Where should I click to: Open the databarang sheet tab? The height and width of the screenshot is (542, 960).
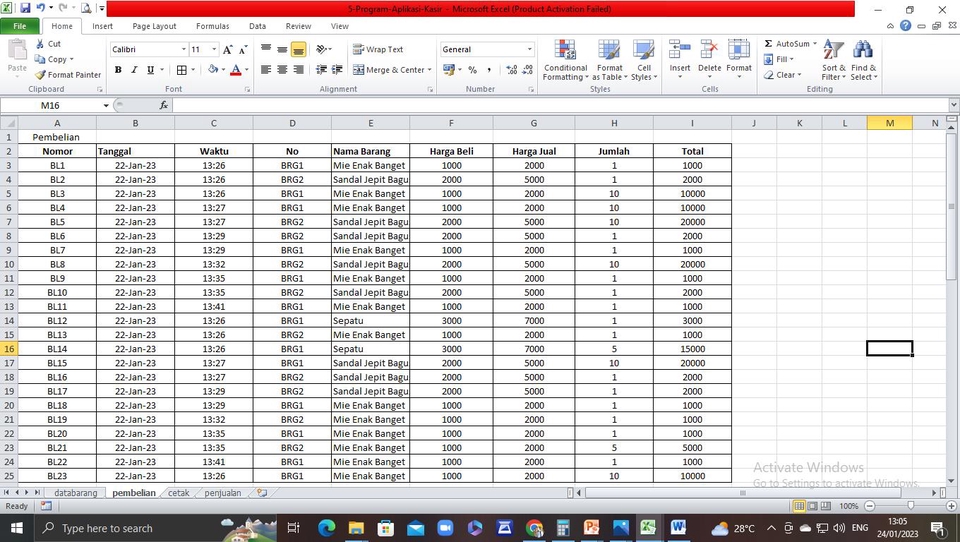pyautogui.click(x=75, y=492)
